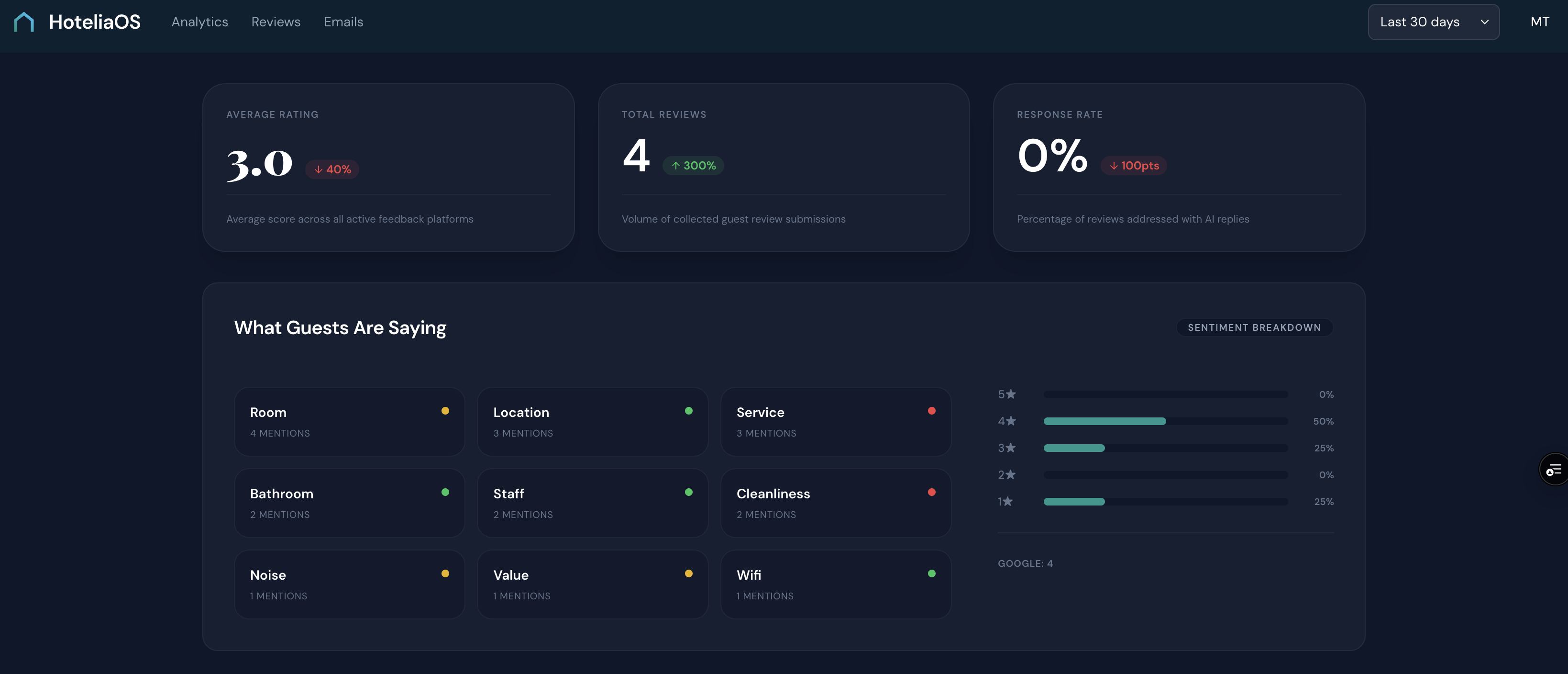Click the 300% increase reviews badge
The width and height of the screenshot is (1568, 674).
(693, 165)
